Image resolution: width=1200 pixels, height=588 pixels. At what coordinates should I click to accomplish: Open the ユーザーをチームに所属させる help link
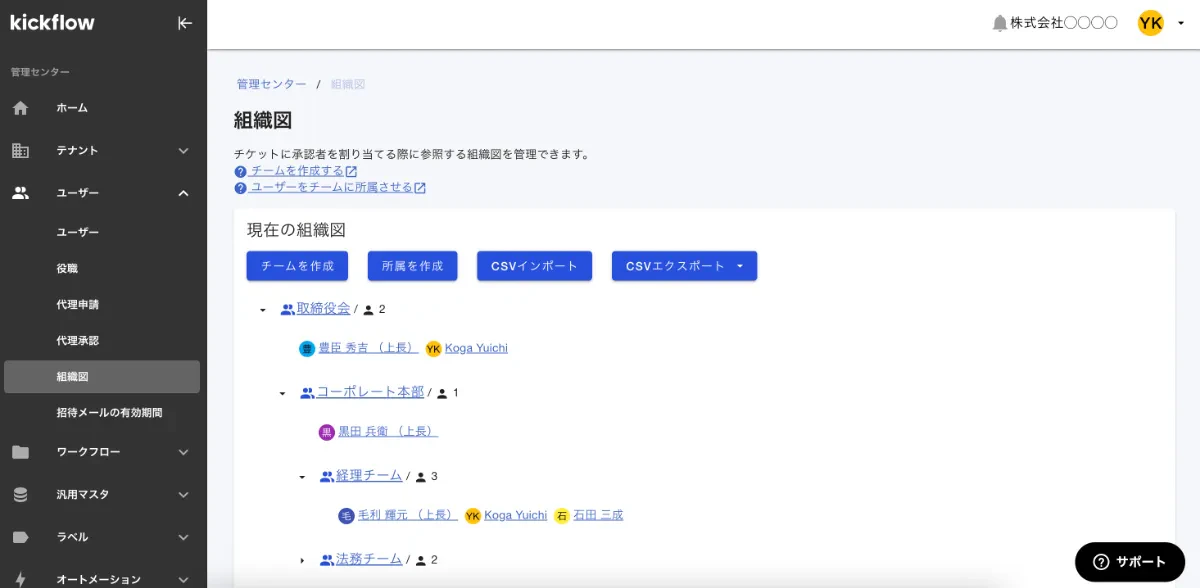click(x=331, y=187)
